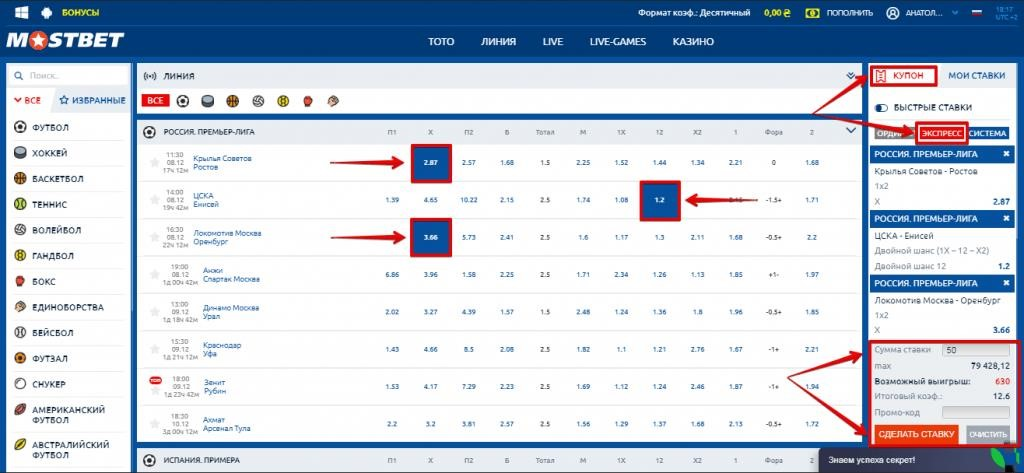Change language via Russian flag

click(x=977, y=12)
